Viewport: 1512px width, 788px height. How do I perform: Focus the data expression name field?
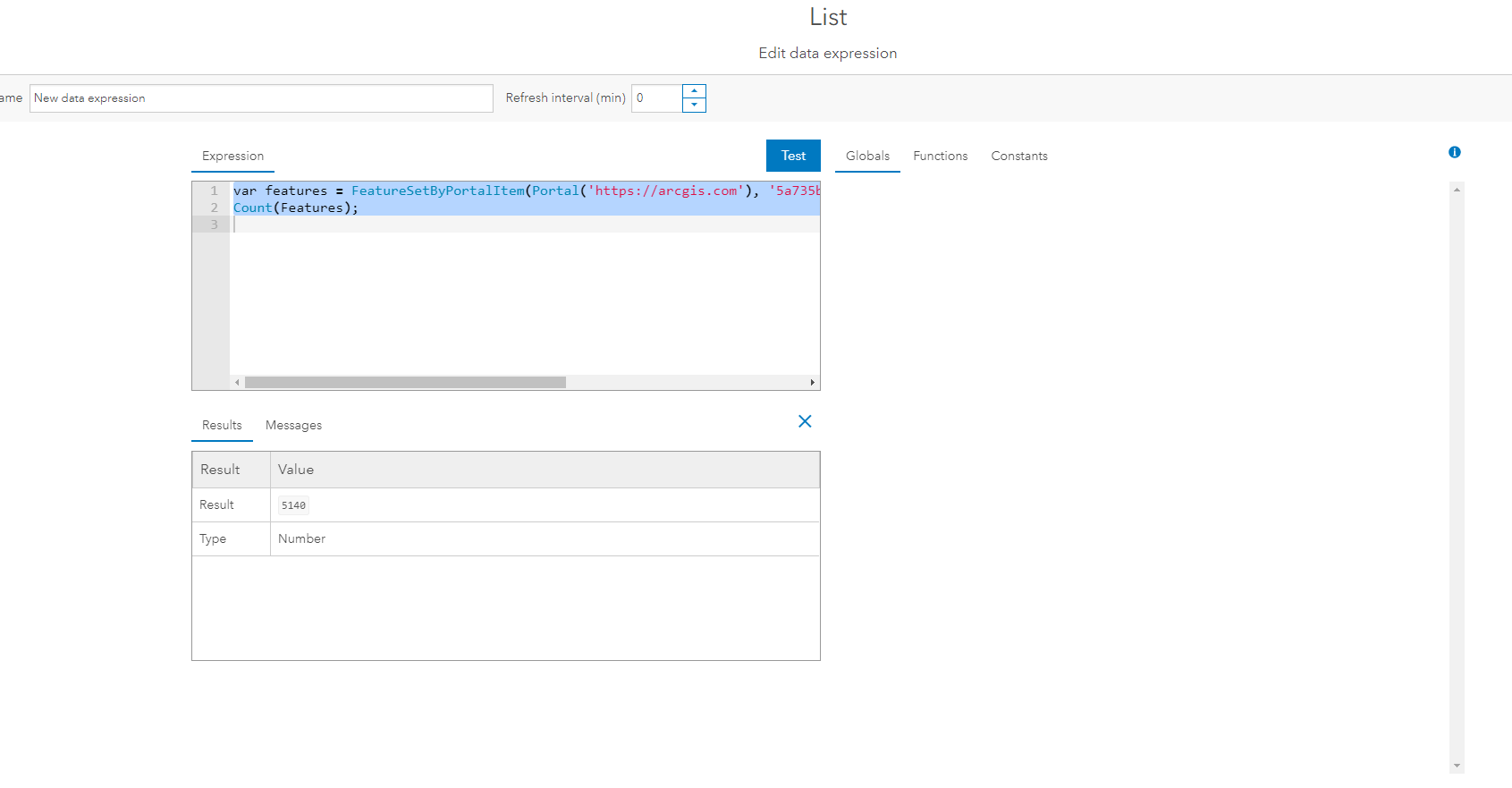click(261, 98)
